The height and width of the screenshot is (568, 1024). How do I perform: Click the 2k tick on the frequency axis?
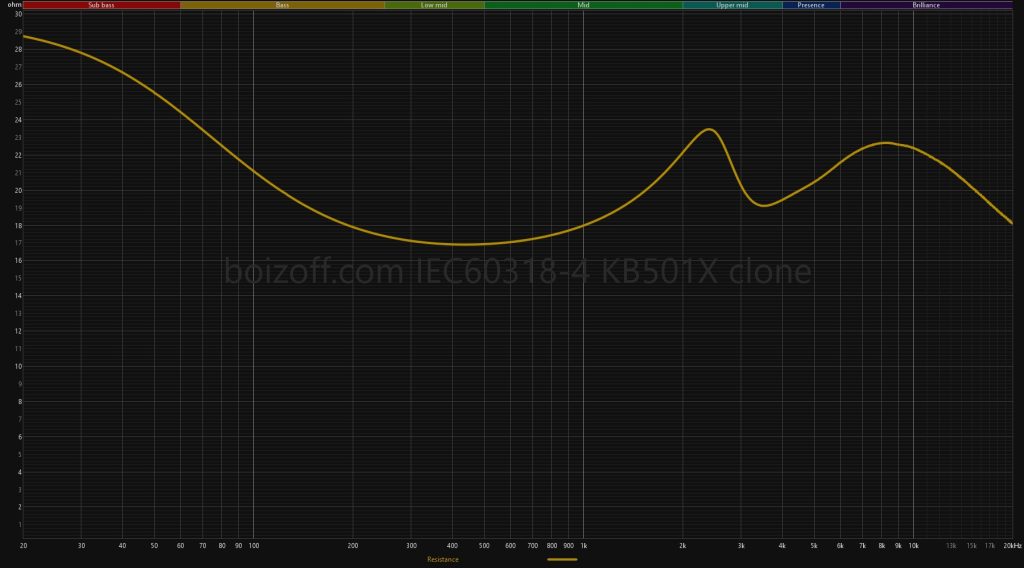click(683, 545)
